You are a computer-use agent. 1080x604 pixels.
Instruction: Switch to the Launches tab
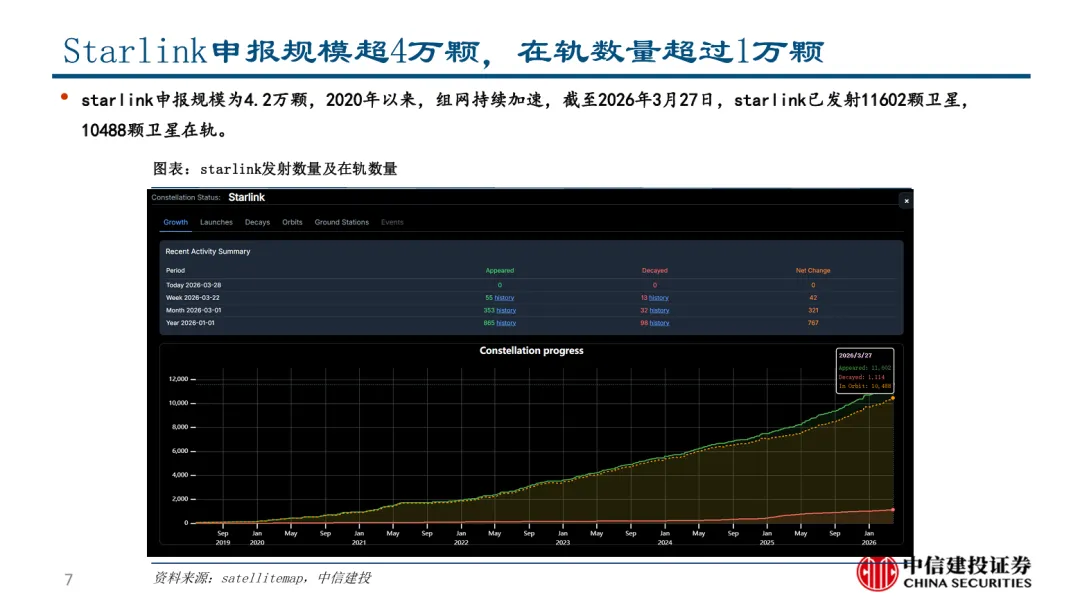click(216, 222)
